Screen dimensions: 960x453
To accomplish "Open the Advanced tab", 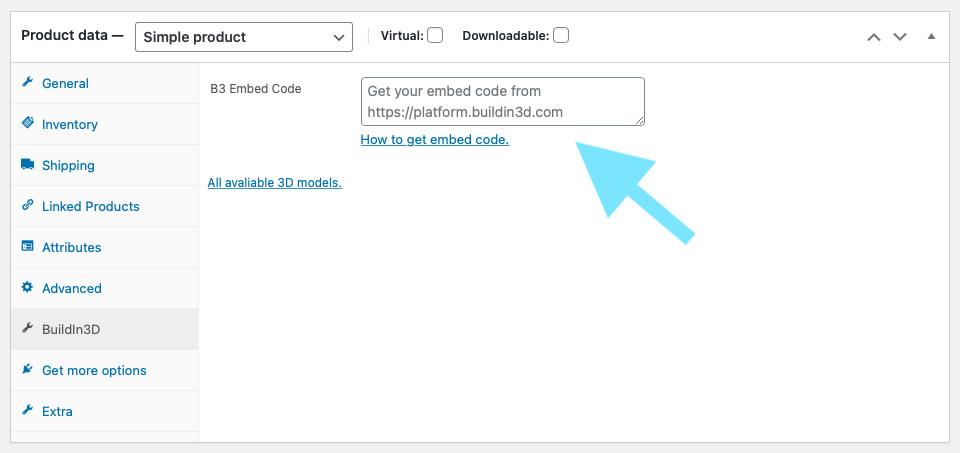I will [x=105, y=288].
